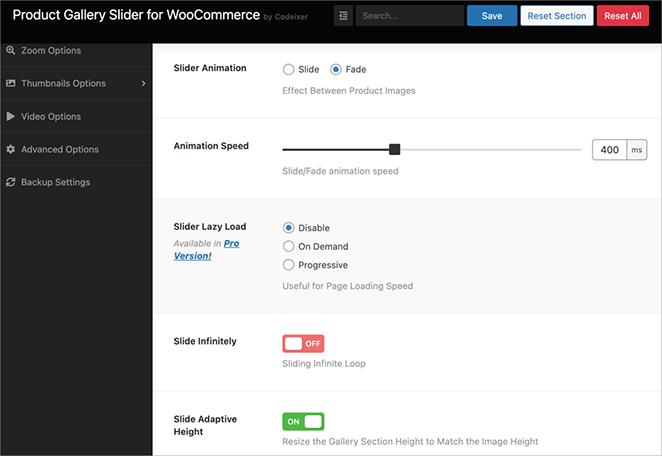Click the Video Options play icon
Image resolution: width=662 pixels, height=456 pixels.
[x=11, y=117]
